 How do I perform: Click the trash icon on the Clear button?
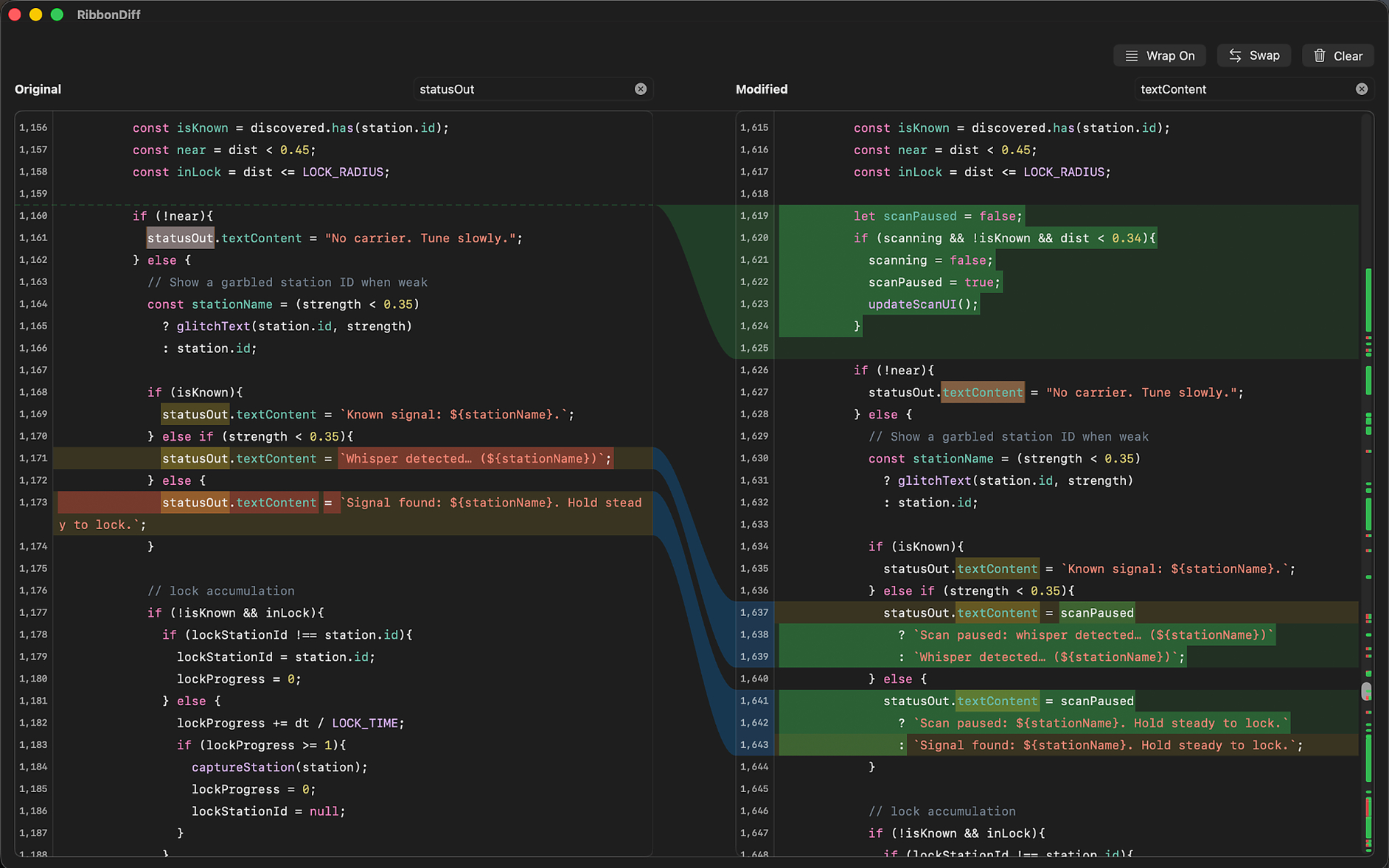1320,55
